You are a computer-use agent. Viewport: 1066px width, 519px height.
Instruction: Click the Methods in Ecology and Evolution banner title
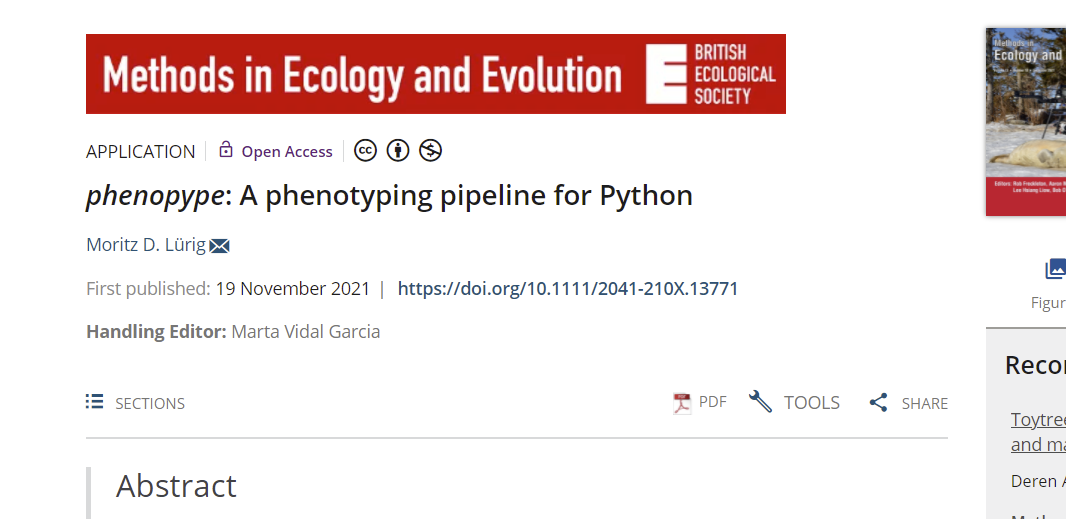(362, 75)
